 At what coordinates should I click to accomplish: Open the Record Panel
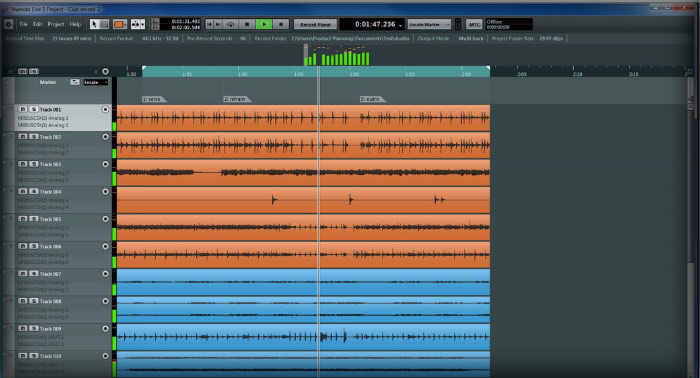coord(315,24)
